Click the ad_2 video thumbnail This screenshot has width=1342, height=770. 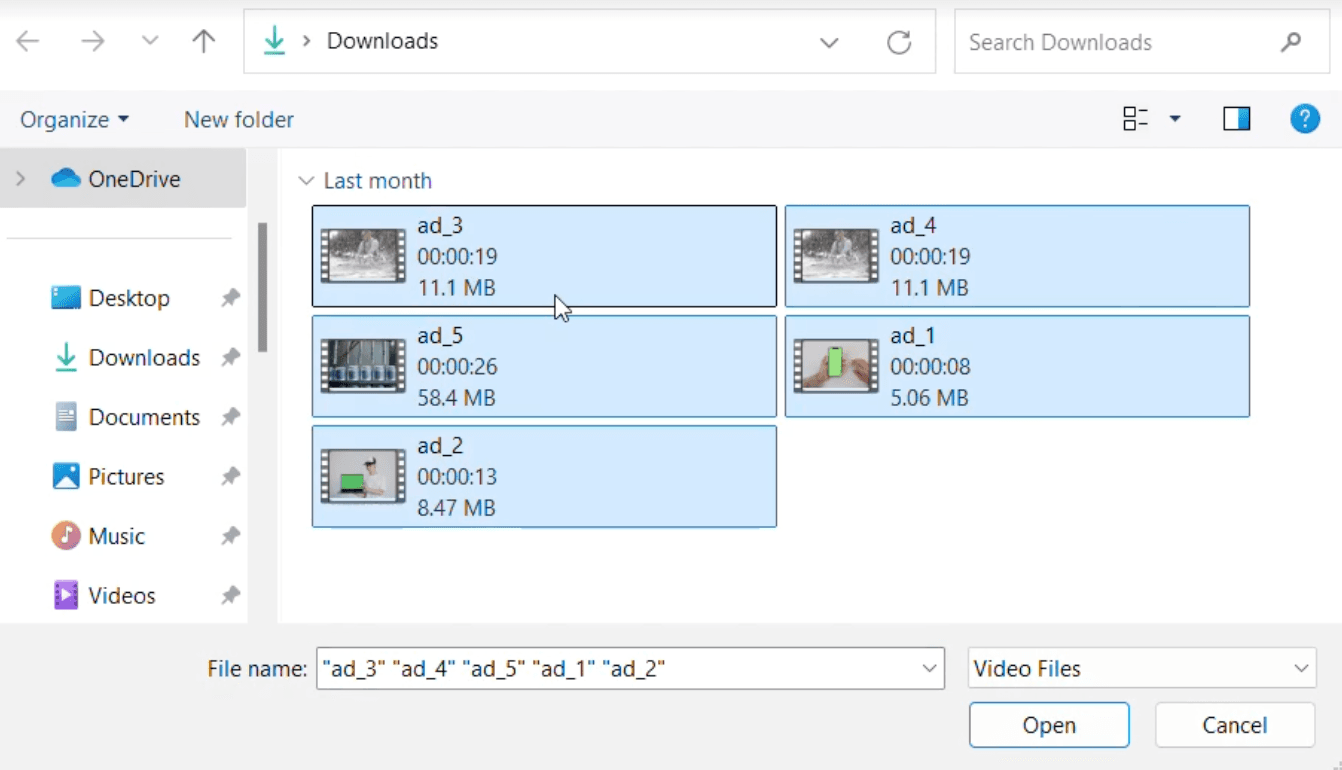[x=363, y=476]
